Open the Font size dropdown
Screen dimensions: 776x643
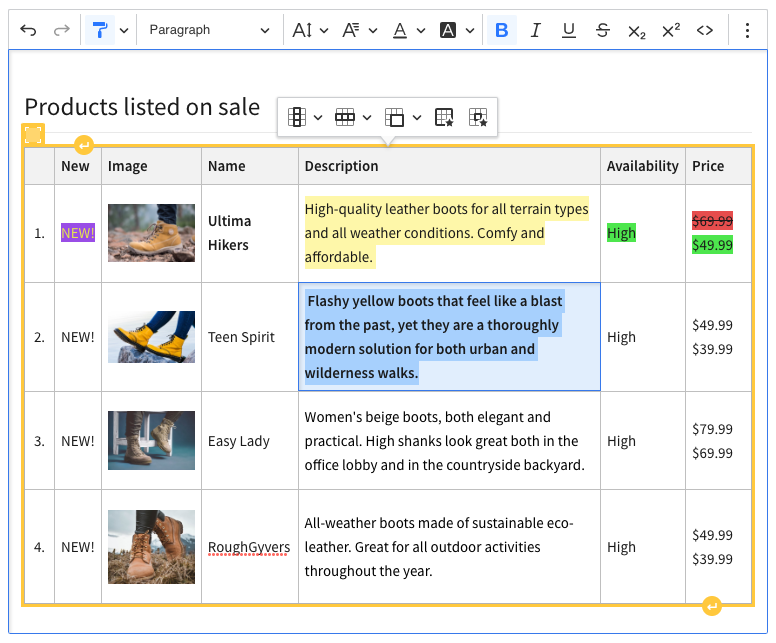[310, 30]
